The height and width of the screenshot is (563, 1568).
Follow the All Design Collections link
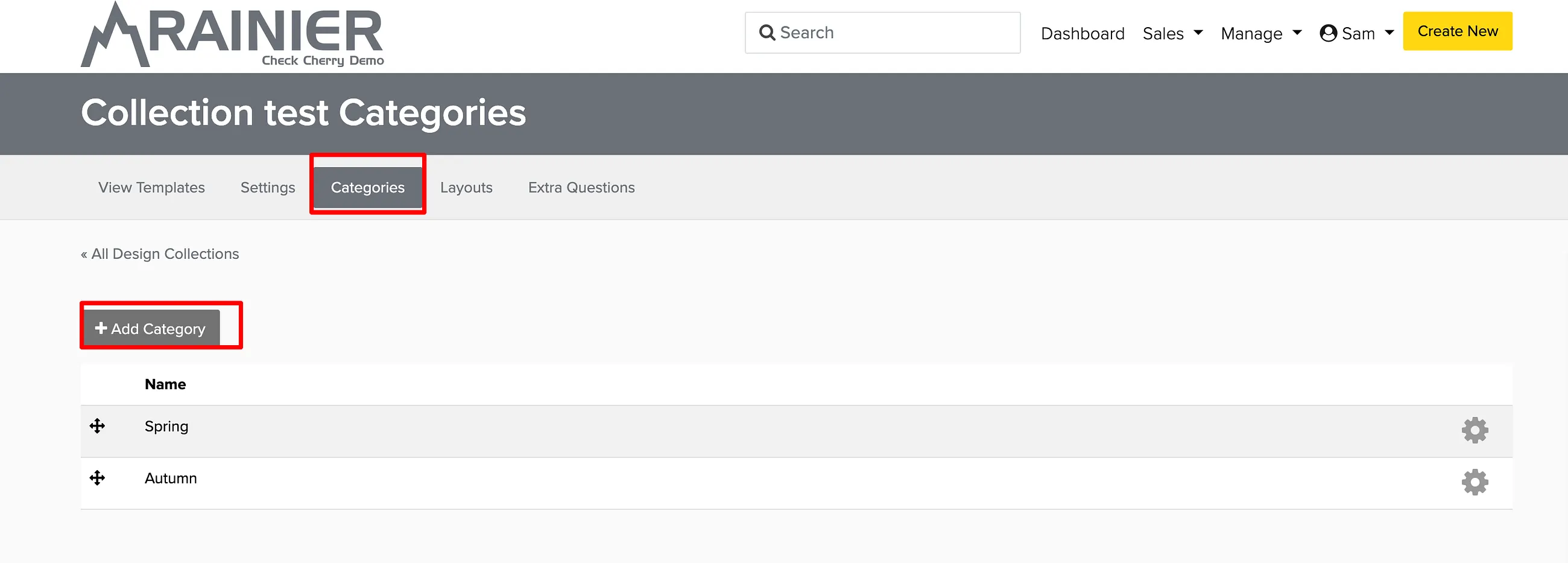click(x=160, y=254)
